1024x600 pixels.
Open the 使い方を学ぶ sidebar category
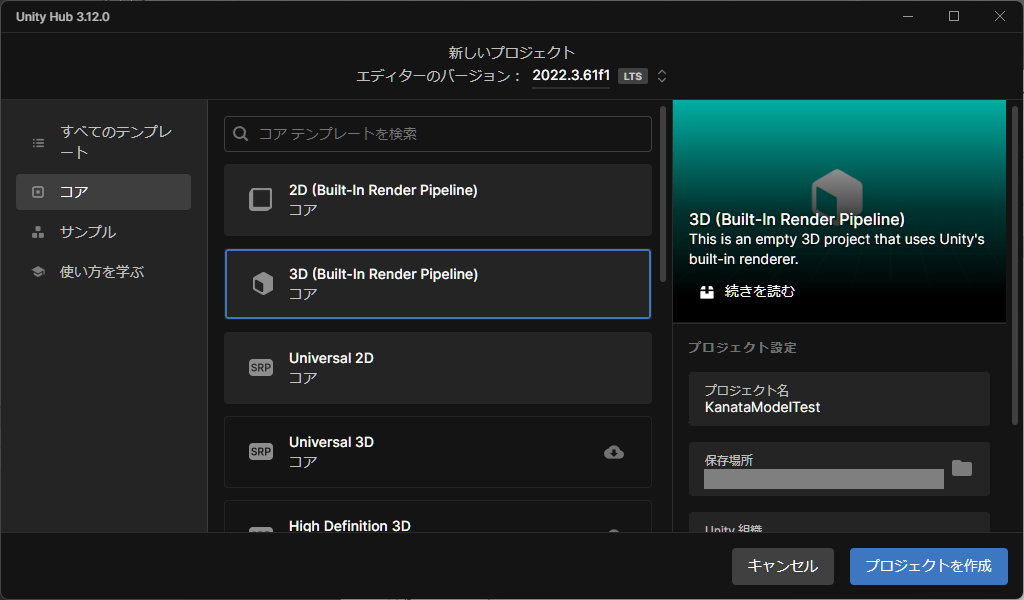(103, 272)
